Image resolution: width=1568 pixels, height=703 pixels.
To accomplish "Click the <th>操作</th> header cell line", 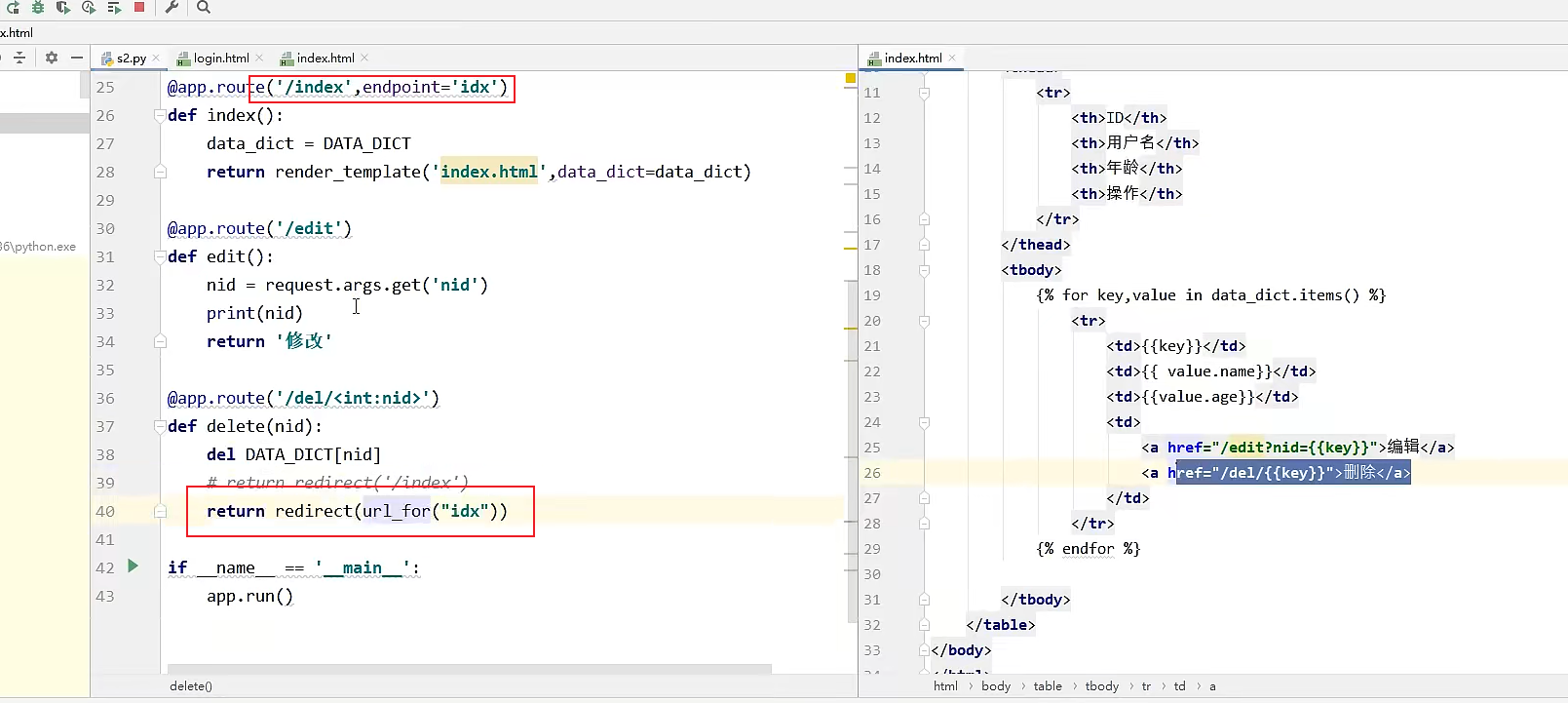I will 1127,194.
